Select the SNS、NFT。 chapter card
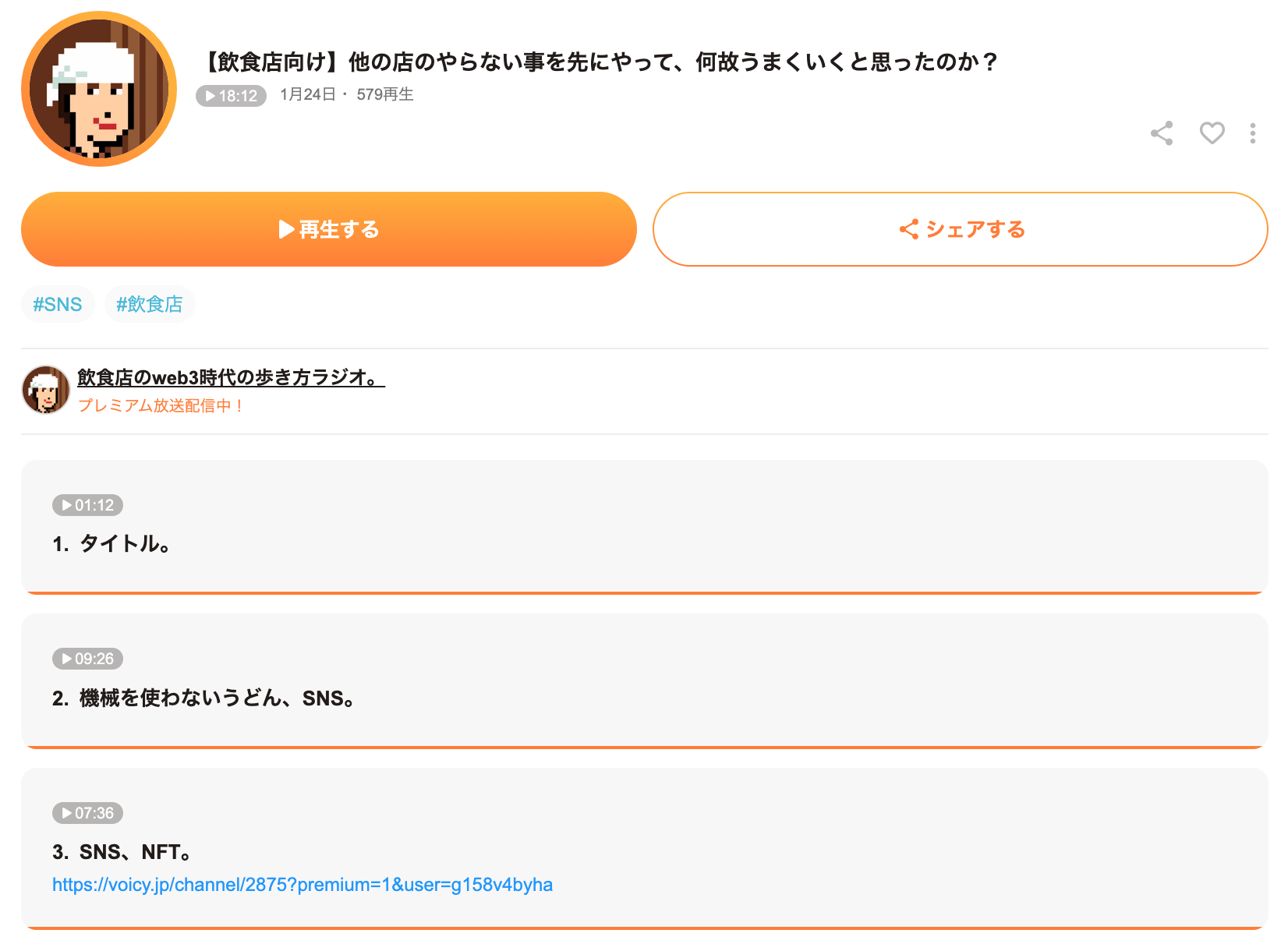 pyautogui.click(x=645, y=849)
